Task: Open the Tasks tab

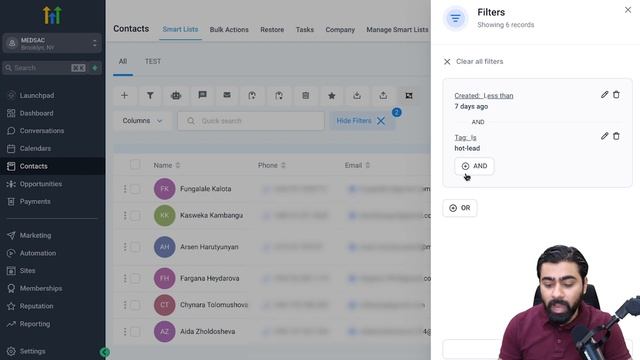Action: pos(305,30)
